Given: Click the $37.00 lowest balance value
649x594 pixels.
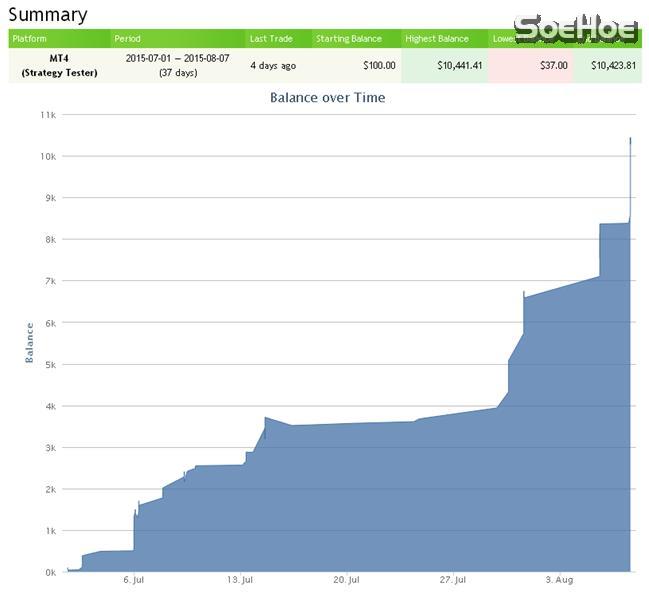Looking at the screenshot, I should coord(553,66).
